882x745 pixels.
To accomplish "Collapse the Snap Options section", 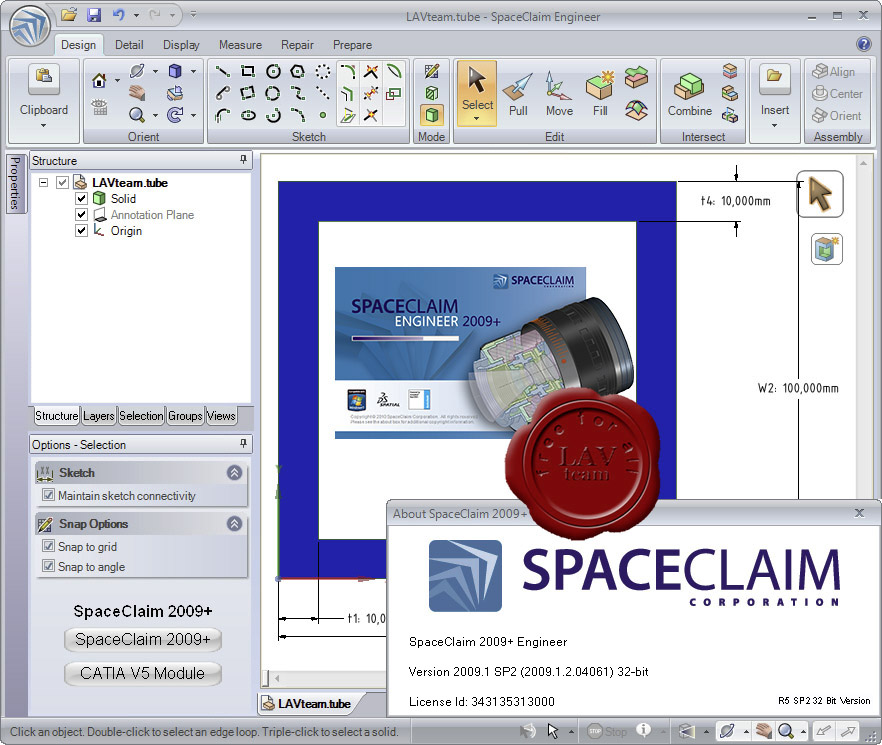I will click(x=235, y=524).
